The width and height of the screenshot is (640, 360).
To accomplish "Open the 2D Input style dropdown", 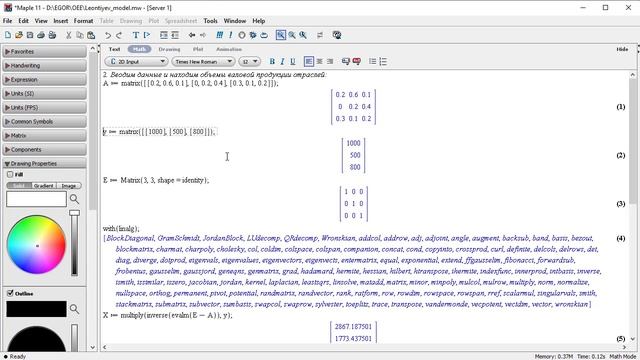I will 136,62.
